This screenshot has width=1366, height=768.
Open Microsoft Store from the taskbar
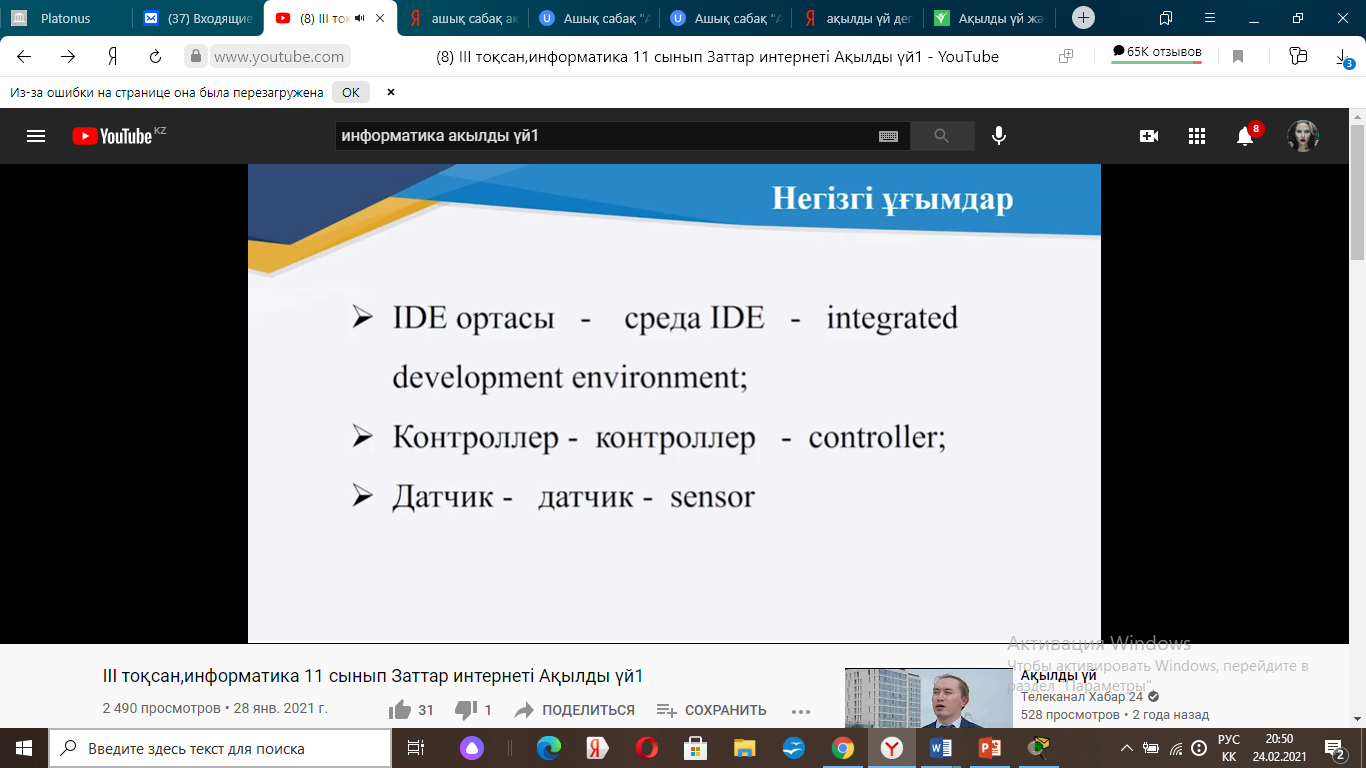coord(695,748)
